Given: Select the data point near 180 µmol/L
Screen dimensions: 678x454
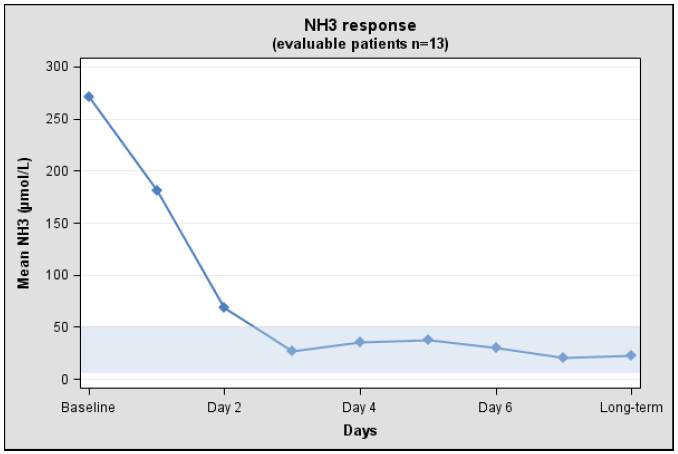Looking at the screenshot, I should [156, 190].
